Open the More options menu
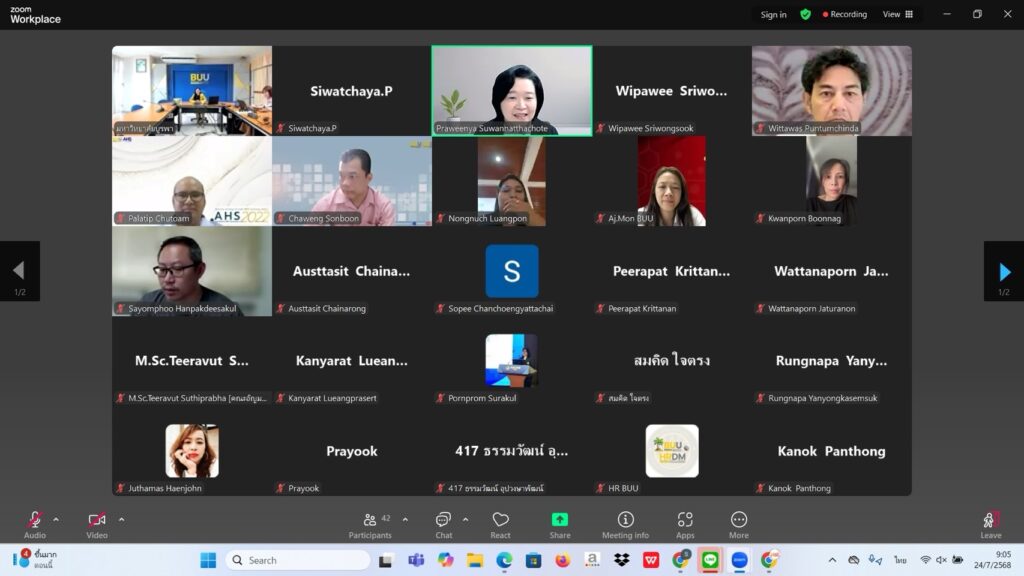Viewport: 1024px width, 576px height. coord(739,524)
